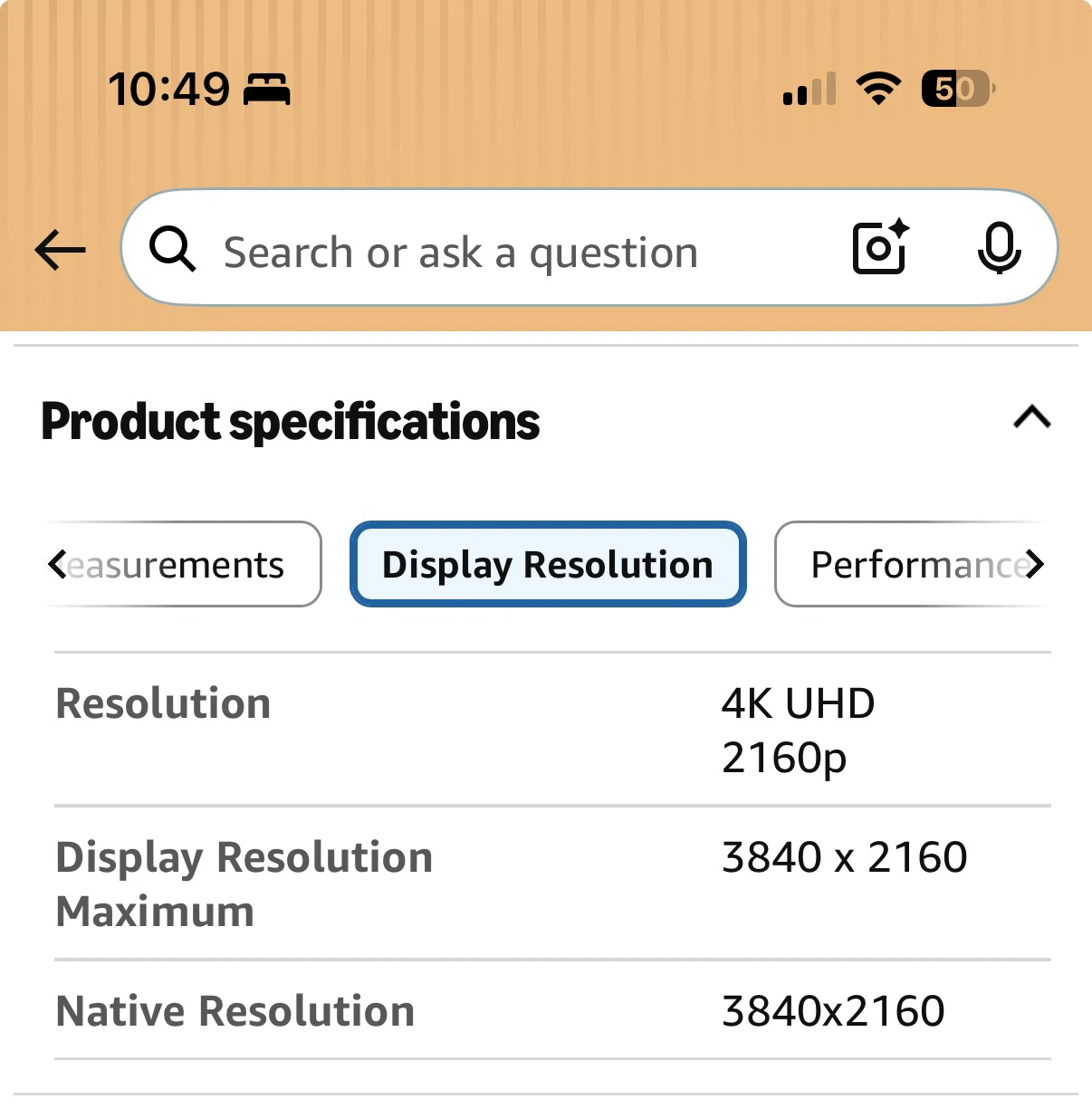Check the battery level indicator
The width and height of the screenshot is (1092, 1118).
[958, 89]
